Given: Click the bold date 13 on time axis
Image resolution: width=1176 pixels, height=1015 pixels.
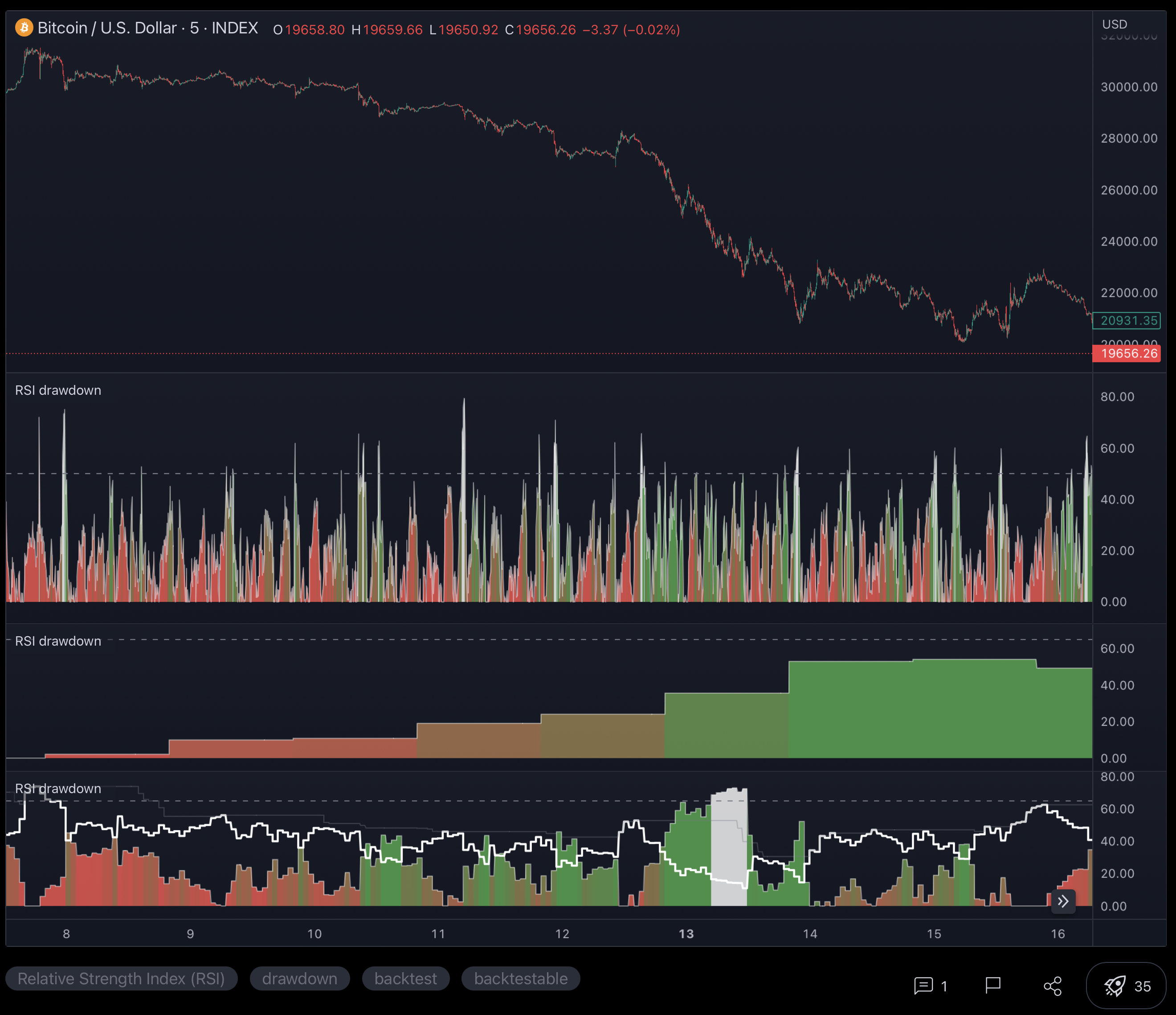Looking at the screenshot, I should [686, 934].
